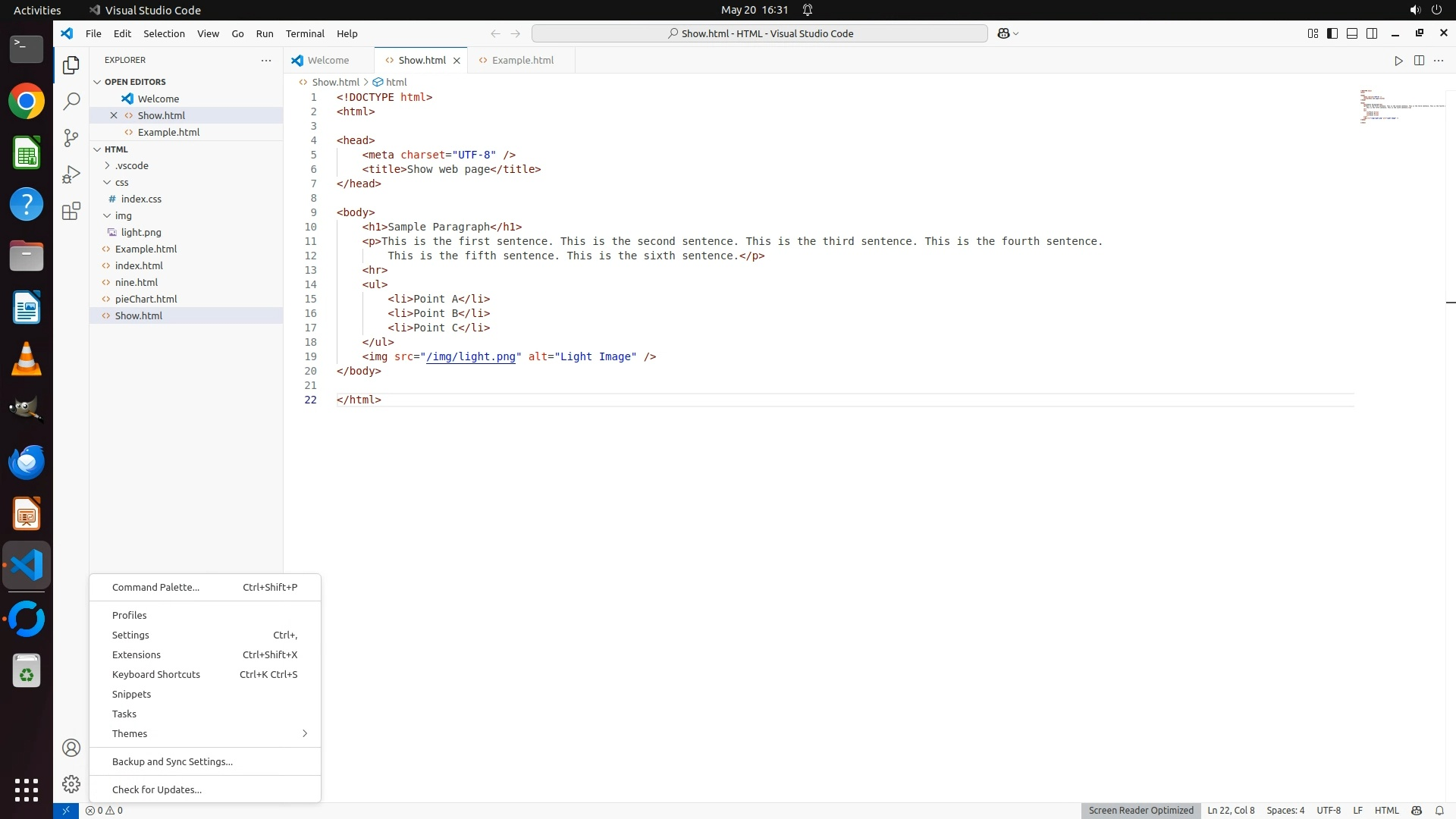
Task: Click the title bar command center search box
Action: 760,33
